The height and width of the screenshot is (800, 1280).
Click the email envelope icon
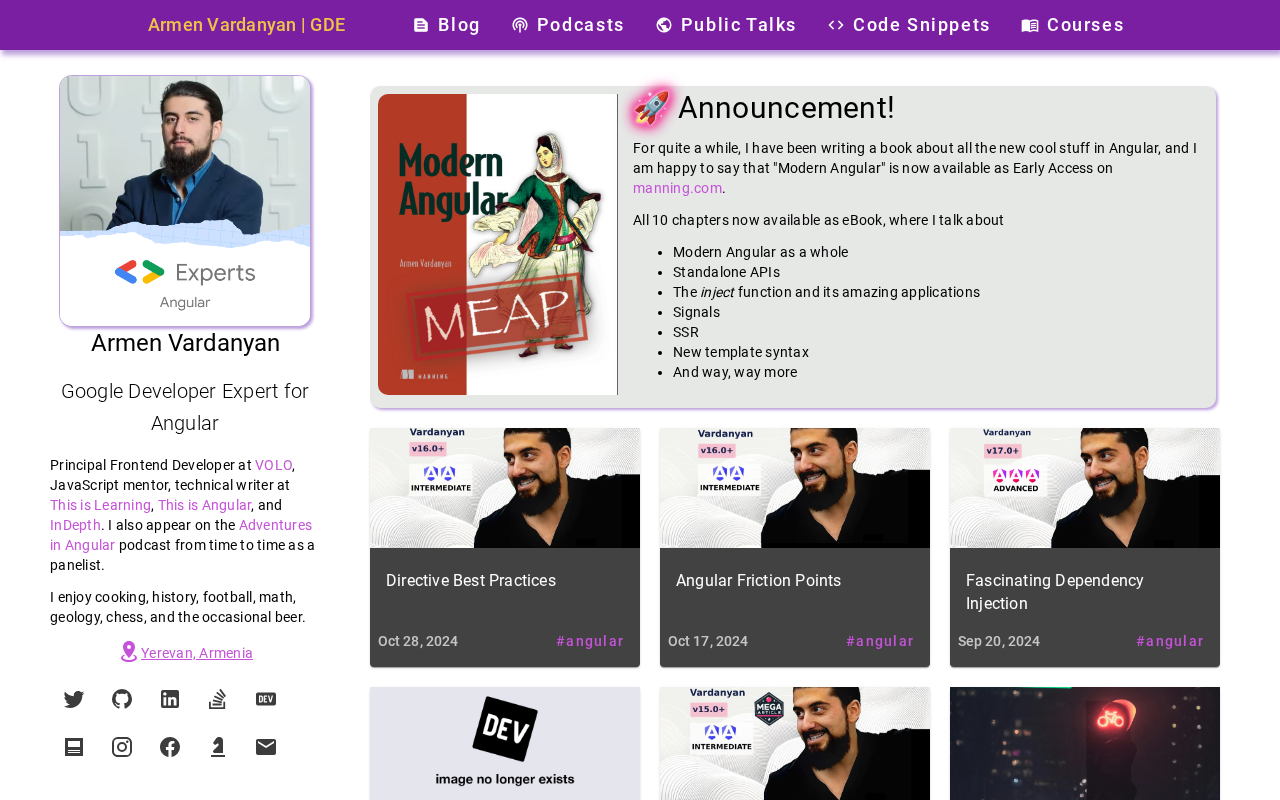pyautogui.click(x=266, y=747)
